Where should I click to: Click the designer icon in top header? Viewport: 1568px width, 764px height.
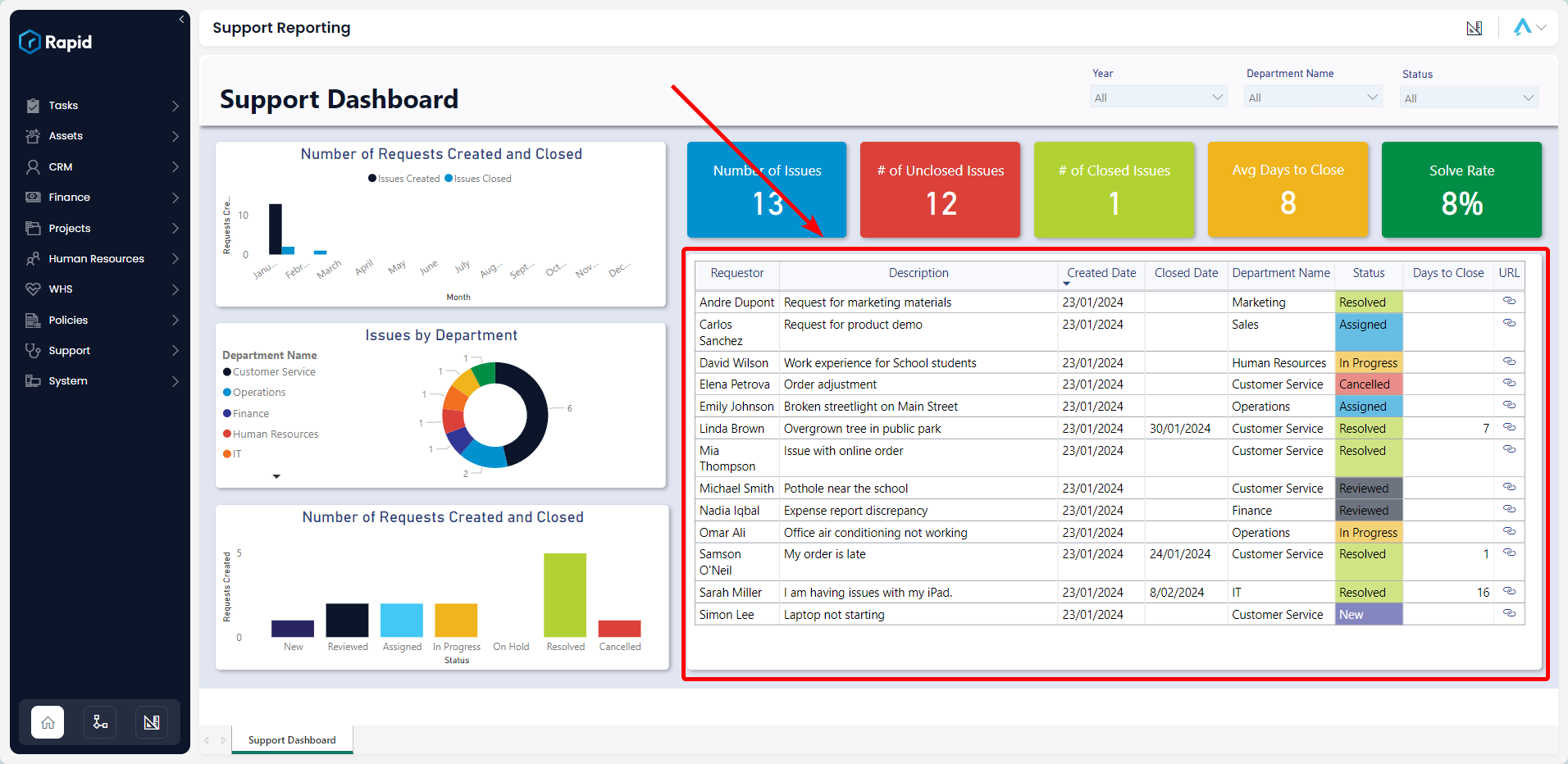(1475, 29)
